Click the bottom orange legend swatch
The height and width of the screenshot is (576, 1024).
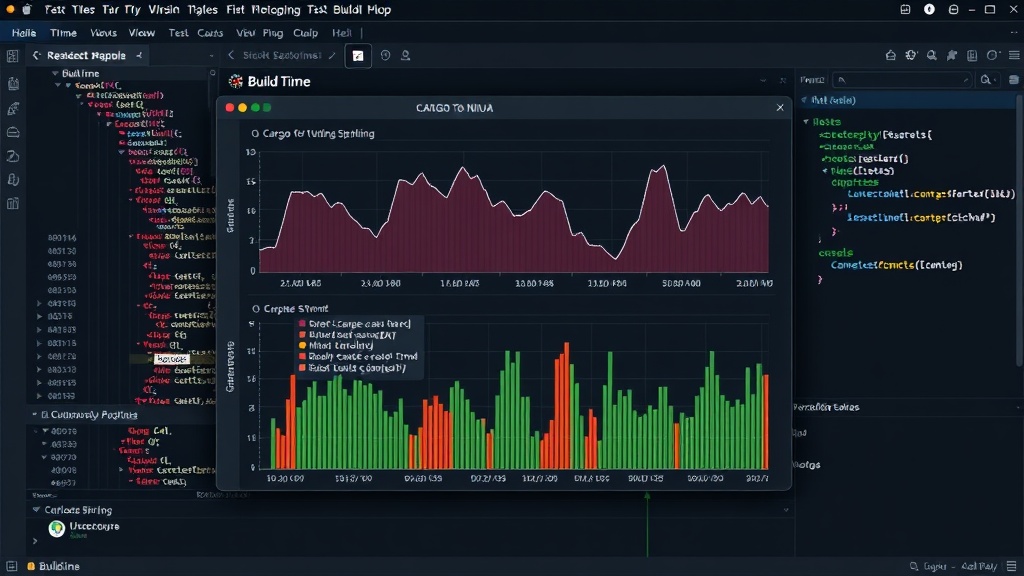[302, 368]
